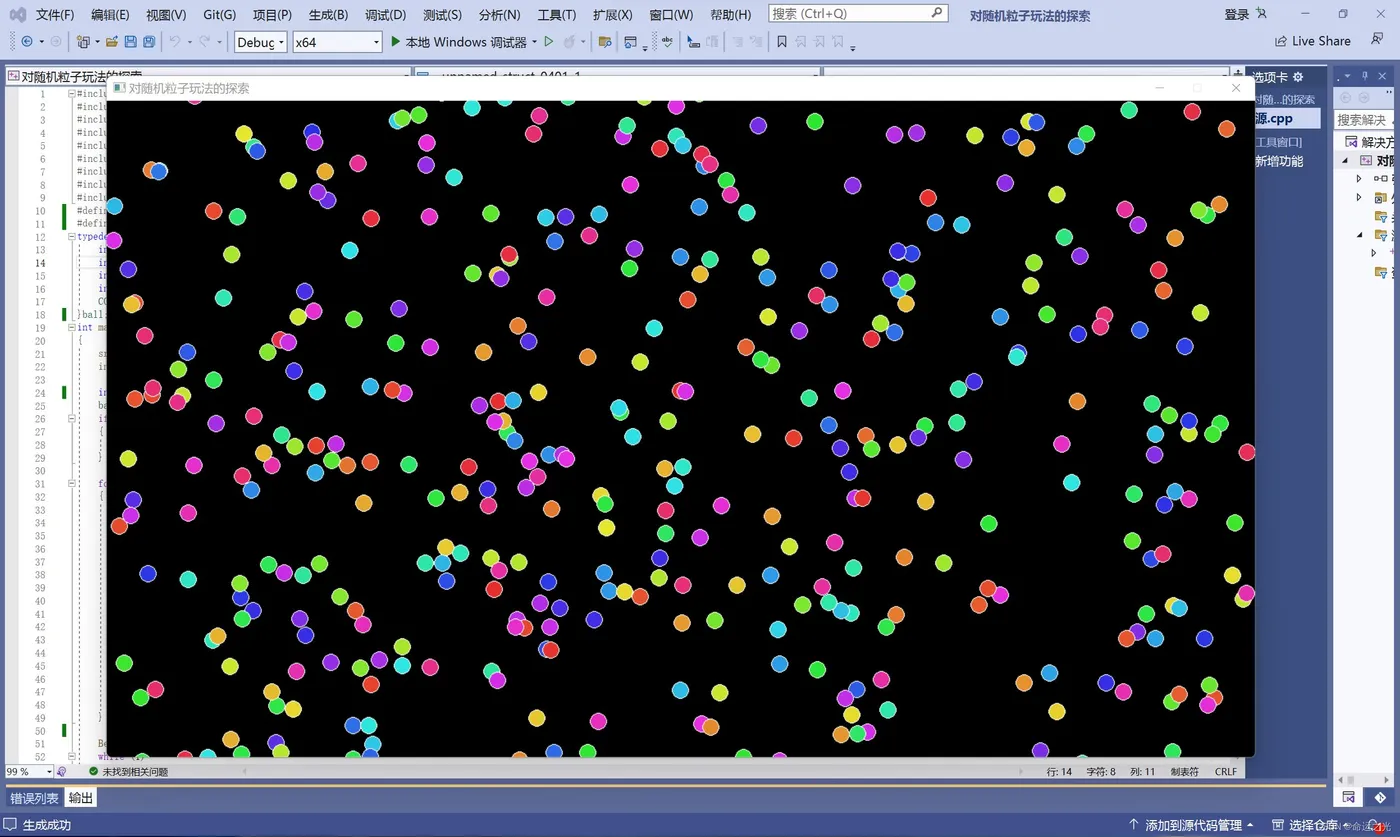1400x837 pixels.
Task: Switch to the 错误列表 tab
Action: click(x=34, y=798)
